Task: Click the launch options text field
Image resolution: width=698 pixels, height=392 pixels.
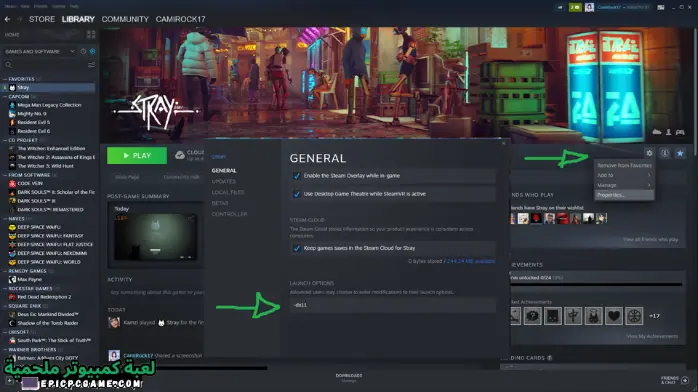Action: (x=393, y=305)
